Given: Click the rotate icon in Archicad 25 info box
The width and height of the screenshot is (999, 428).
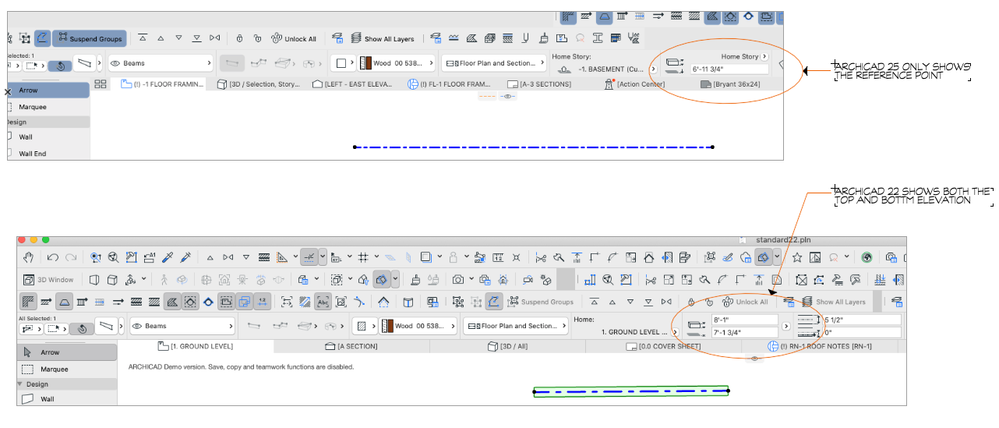Looking at the screenshot, I should point(60,66).
